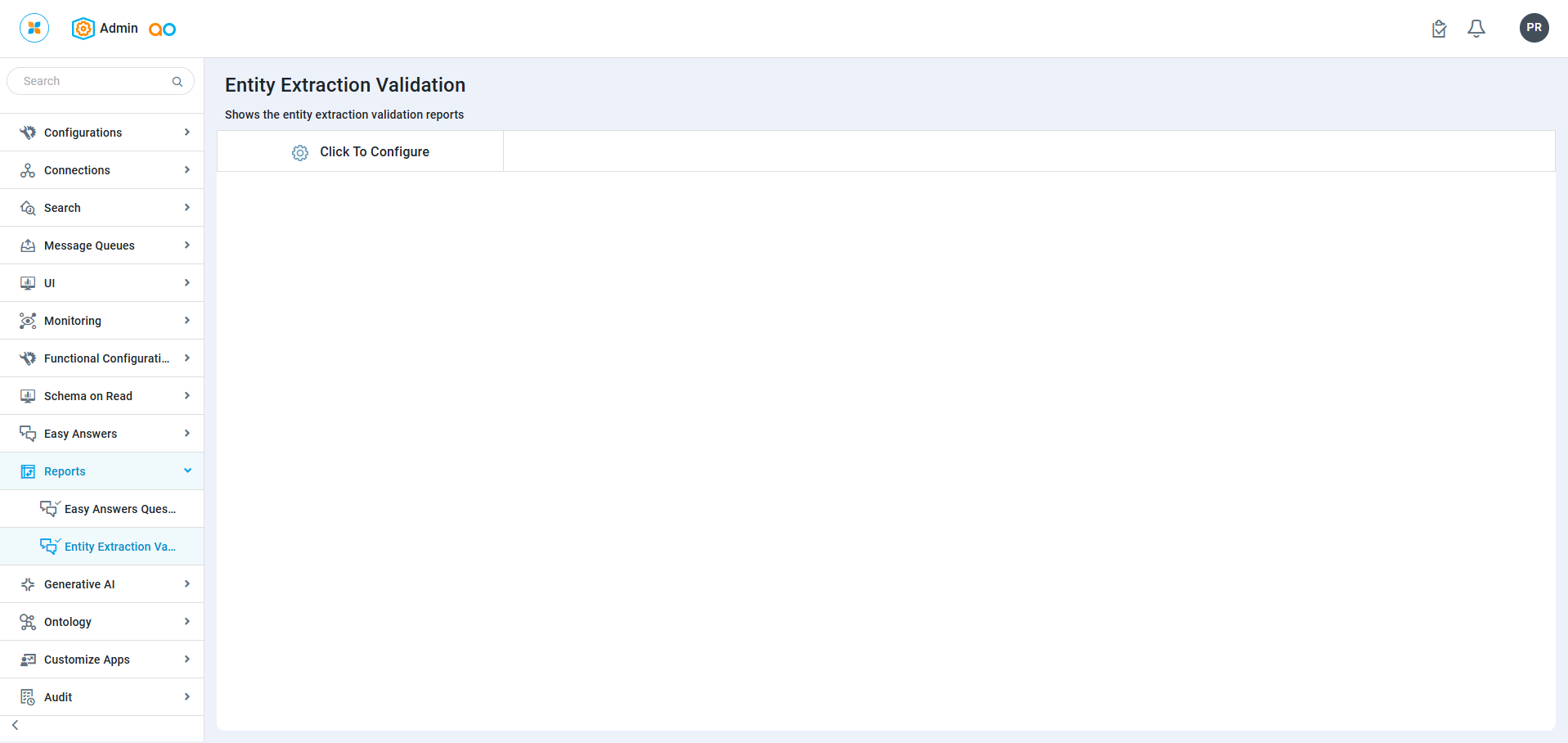Open the Message Queues menu item
The image size is (1568, 743).
point(89,245)
